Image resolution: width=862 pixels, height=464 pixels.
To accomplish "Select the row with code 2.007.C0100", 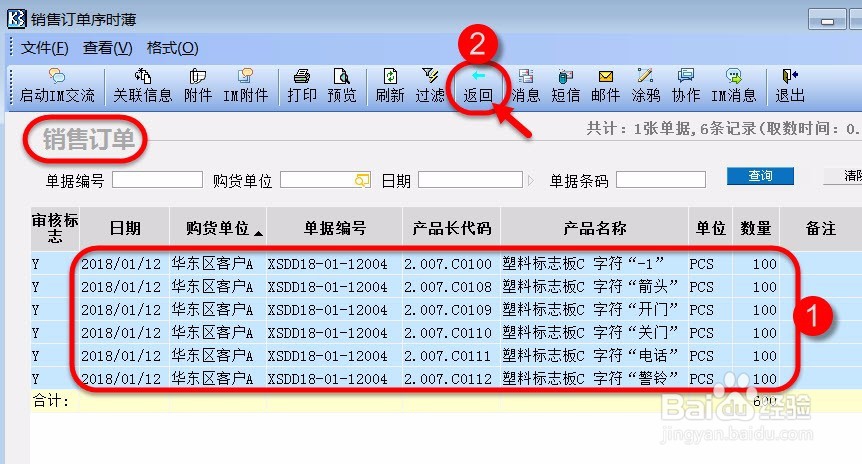I will (446, 264).
